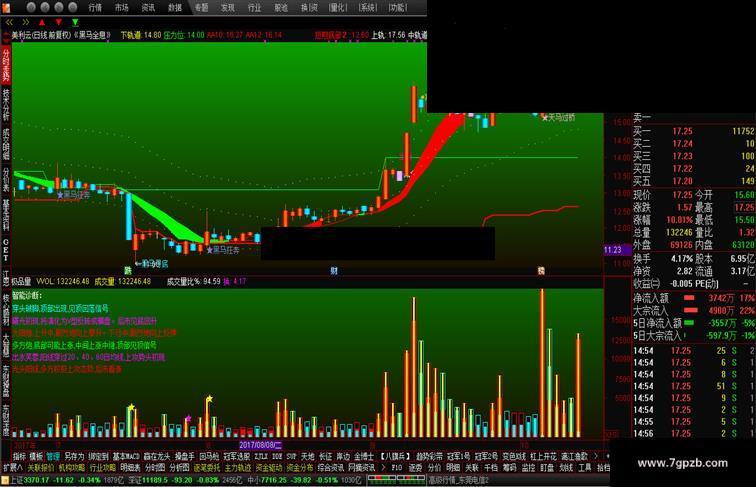Screen dimensions: 756x487
Task: Click the 资金分布 button
Action: pos(299,468)
